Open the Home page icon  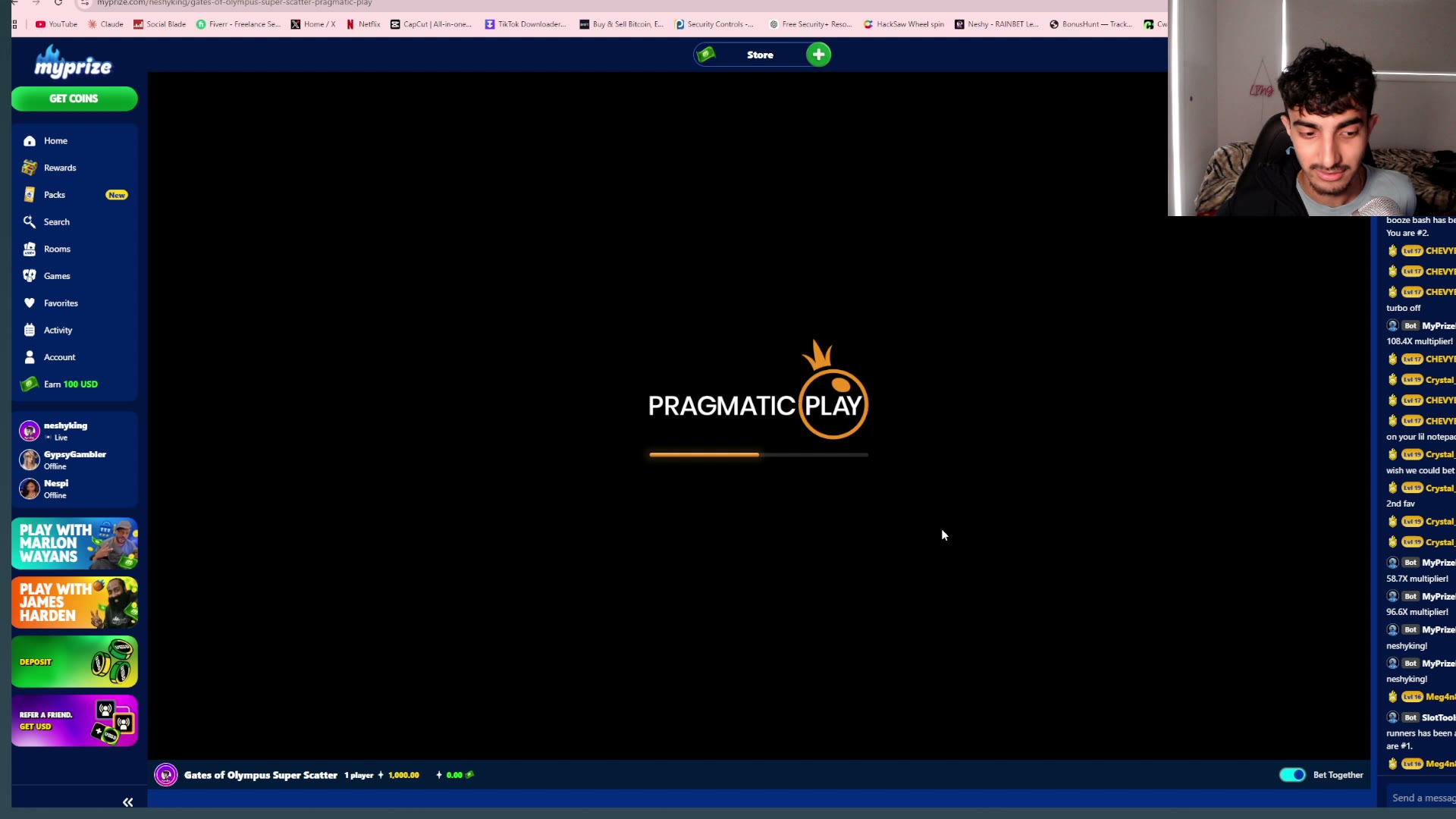click(30, 141)
